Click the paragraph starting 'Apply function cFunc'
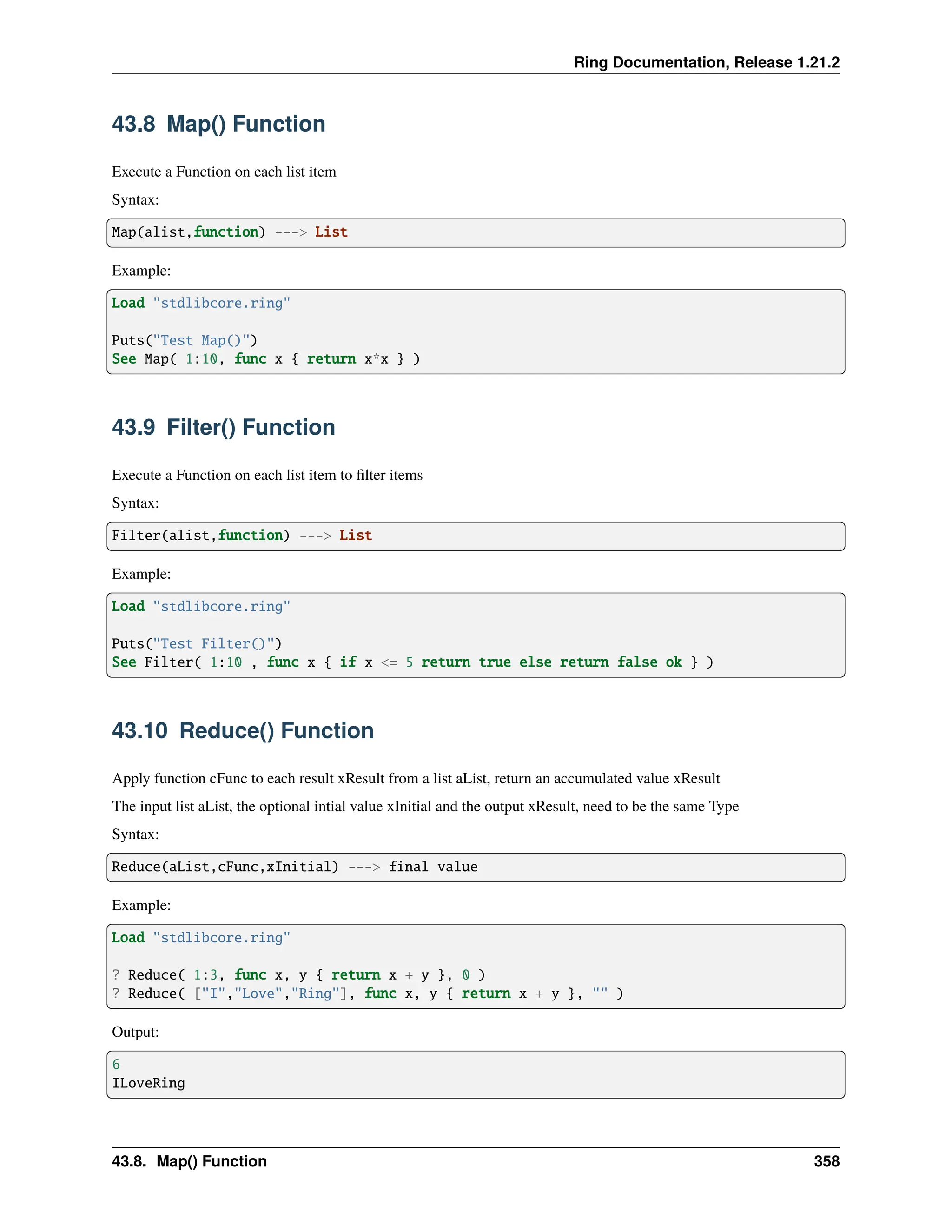This screenshot has height=1232, width=952. 416,778
